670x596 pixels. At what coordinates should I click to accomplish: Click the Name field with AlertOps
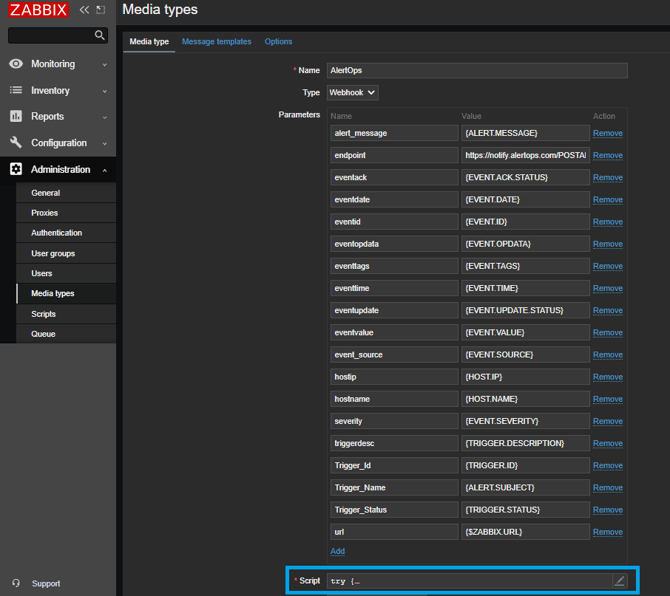(477, 71)
